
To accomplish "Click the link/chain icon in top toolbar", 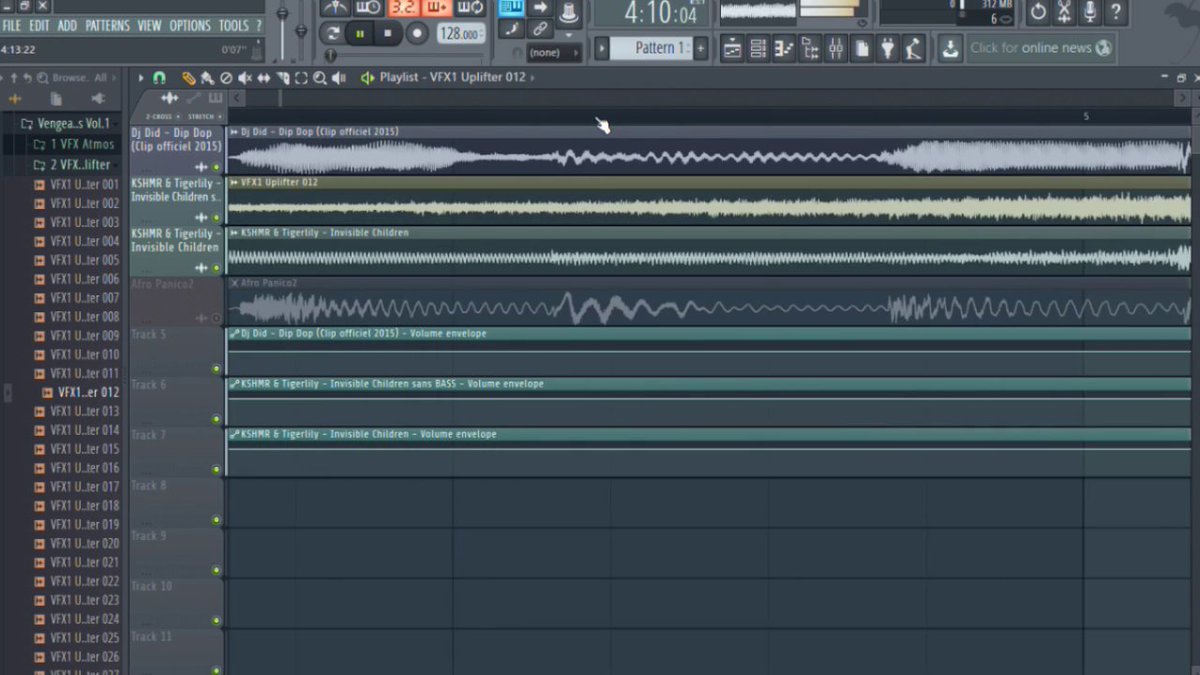I will (540, 28).
